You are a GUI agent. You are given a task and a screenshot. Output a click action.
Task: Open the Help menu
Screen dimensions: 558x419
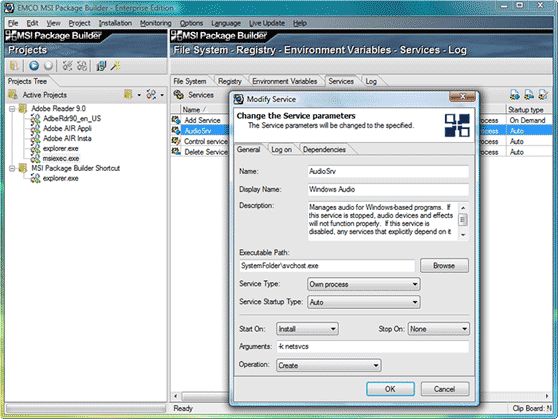click(300, 23)
